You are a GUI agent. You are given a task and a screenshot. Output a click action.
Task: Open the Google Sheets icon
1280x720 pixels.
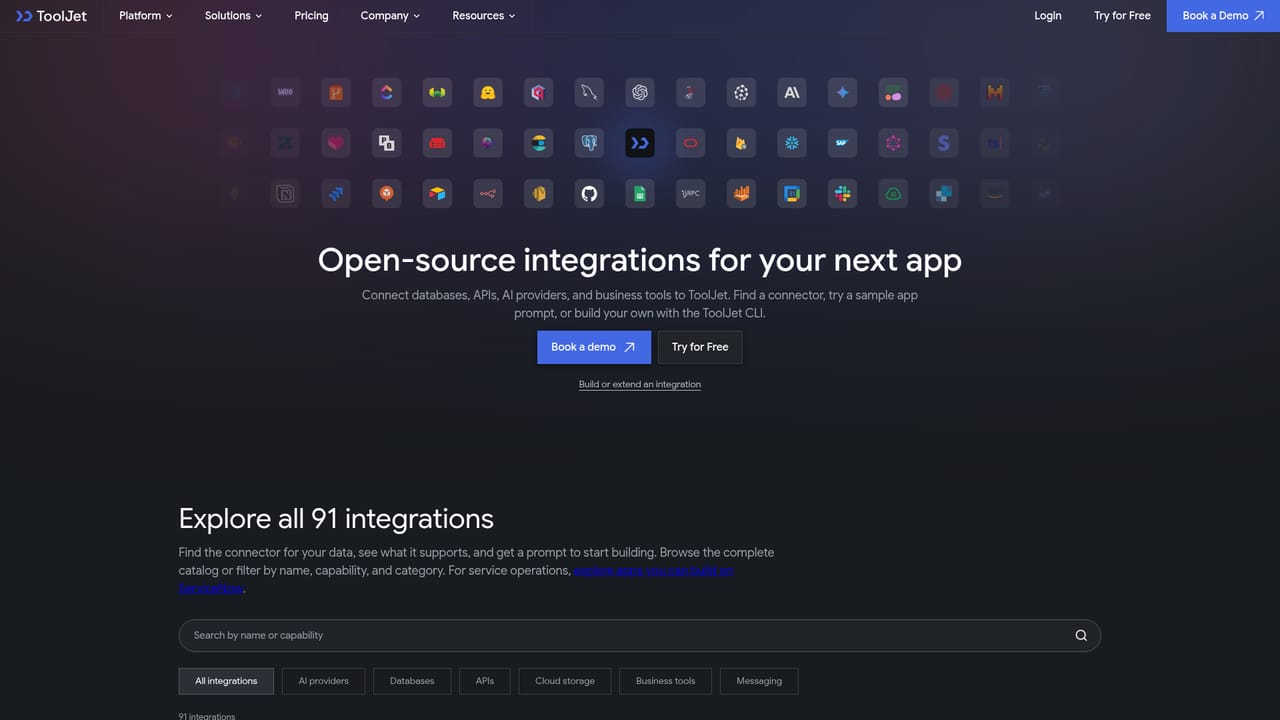(640, 194)
